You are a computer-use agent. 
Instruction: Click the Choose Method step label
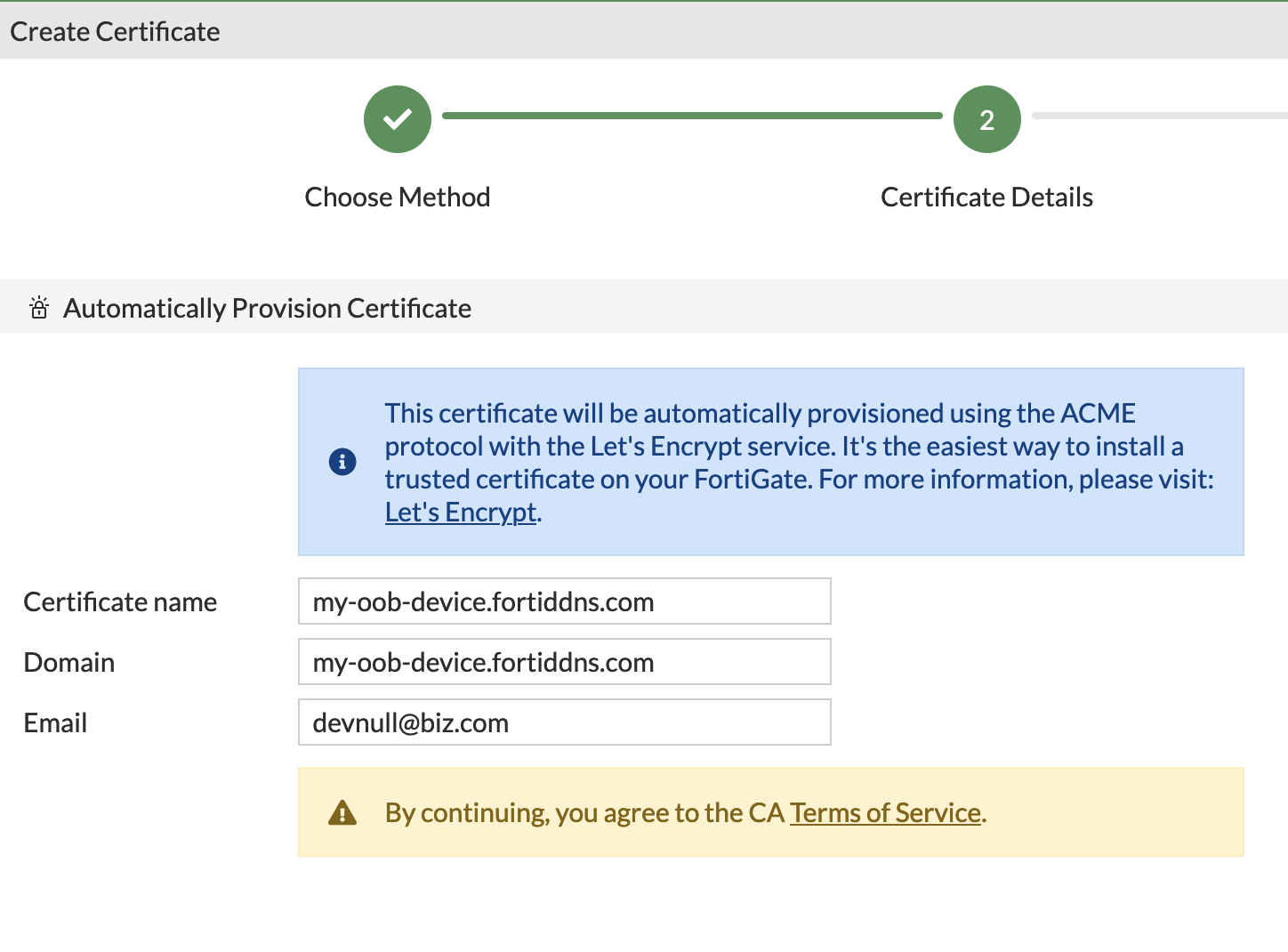pos(398,197)
